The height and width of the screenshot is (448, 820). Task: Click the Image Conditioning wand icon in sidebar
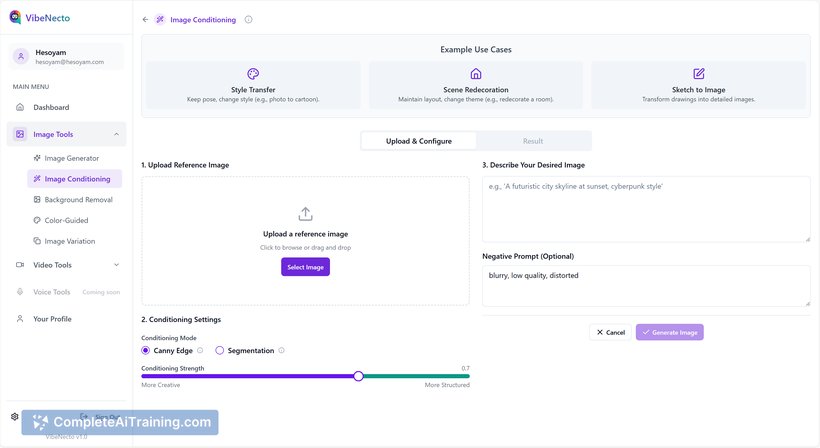click(37, 179)
